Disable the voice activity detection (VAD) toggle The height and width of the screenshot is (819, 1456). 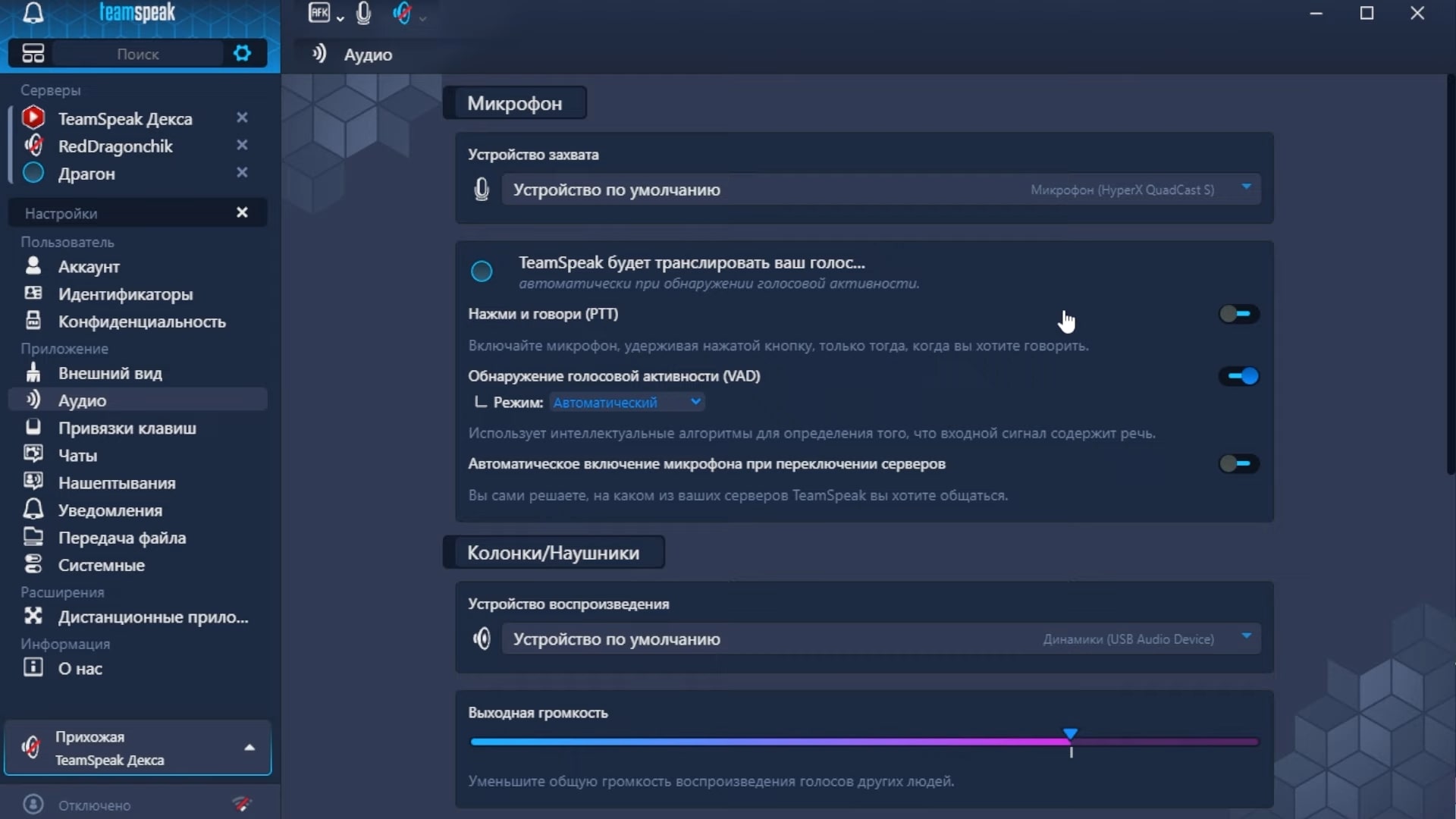(1239, 376)
